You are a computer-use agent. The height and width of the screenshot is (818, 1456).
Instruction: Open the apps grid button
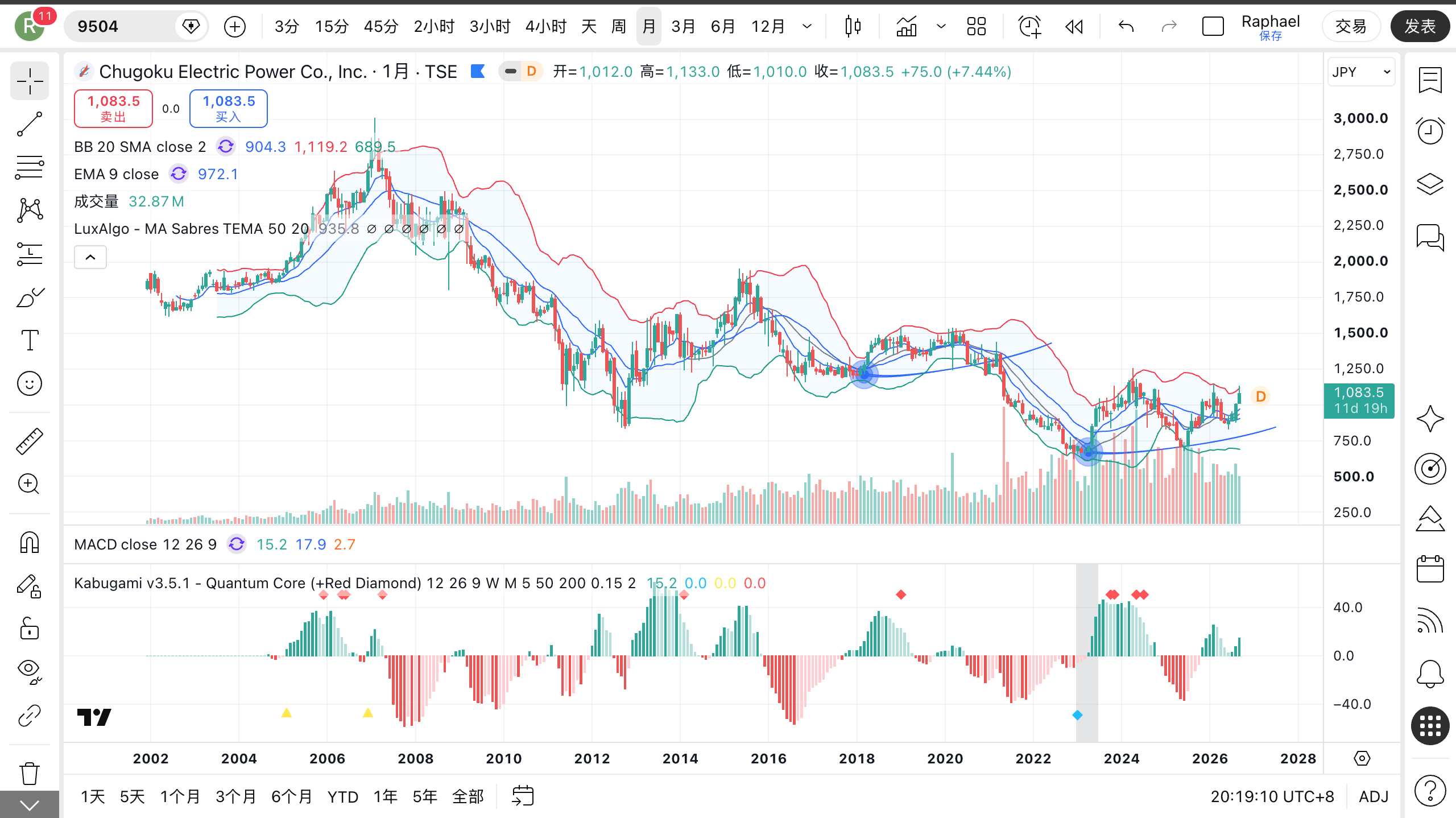tap(1430, 726)
